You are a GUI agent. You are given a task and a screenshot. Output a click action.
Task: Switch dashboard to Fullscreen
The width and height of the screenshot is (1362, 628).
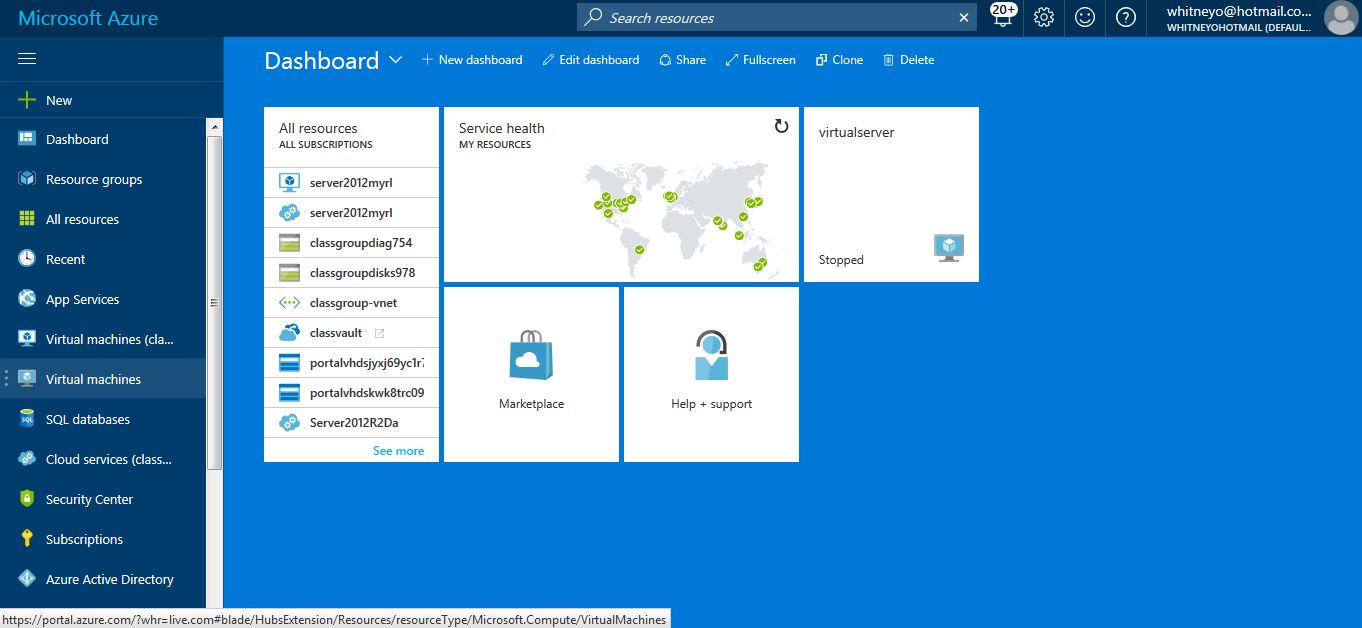761,60
